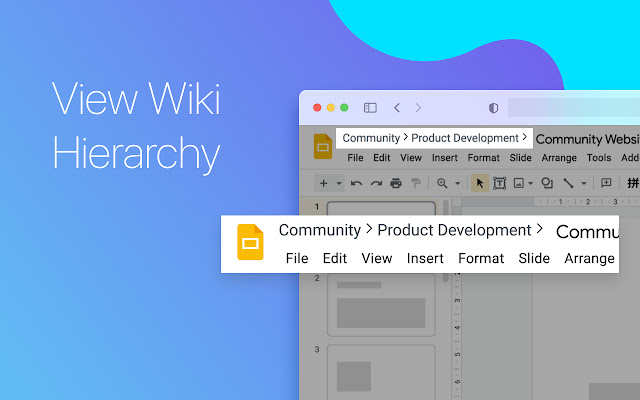
Task: Click Product Development breadcrumb in small browser header
Action: [x=465, y=138]
